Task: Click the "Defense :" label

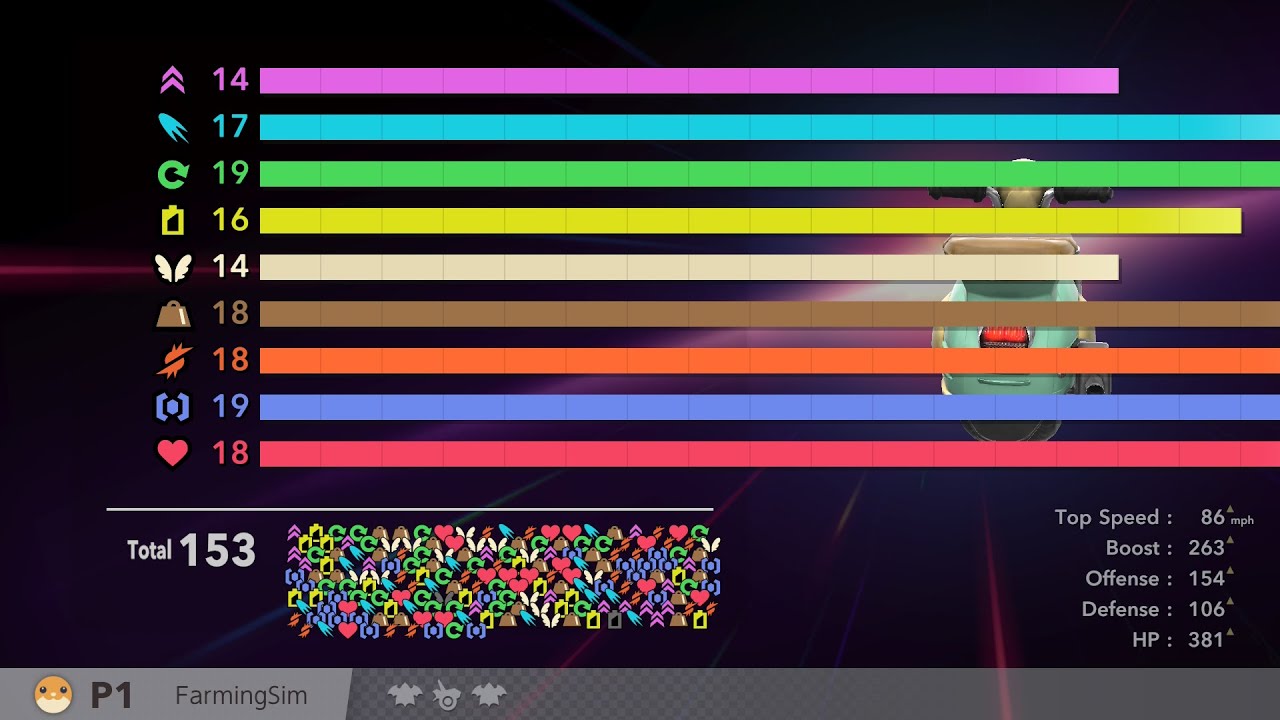Action: pos(1128,609)
